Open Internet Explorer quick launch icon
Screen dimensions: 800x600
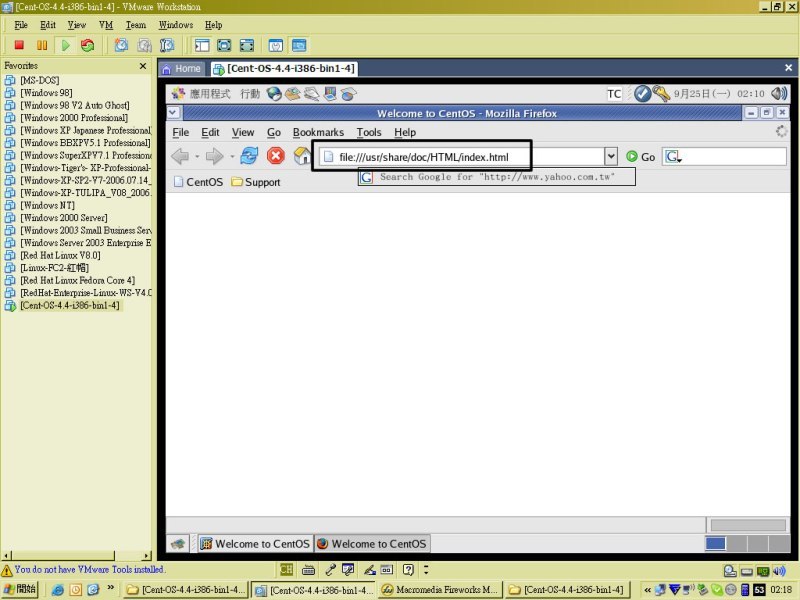58,590
